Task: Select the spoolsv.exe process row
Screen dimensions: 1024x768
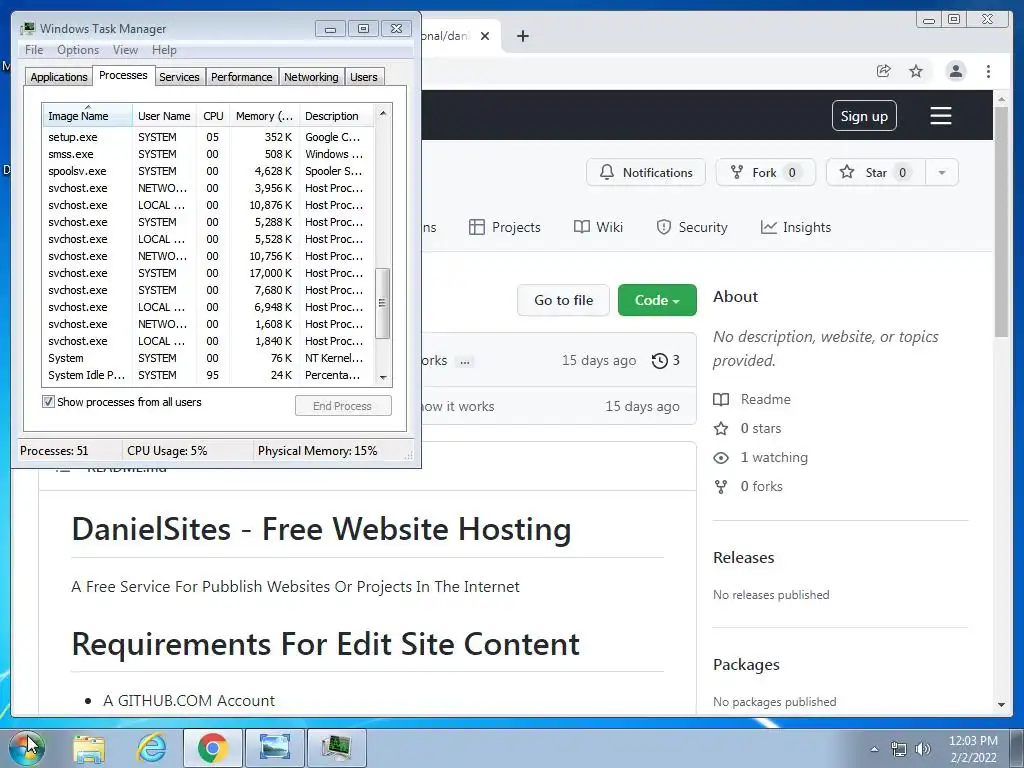Action: pyautogui.click(x=208, y=171)
